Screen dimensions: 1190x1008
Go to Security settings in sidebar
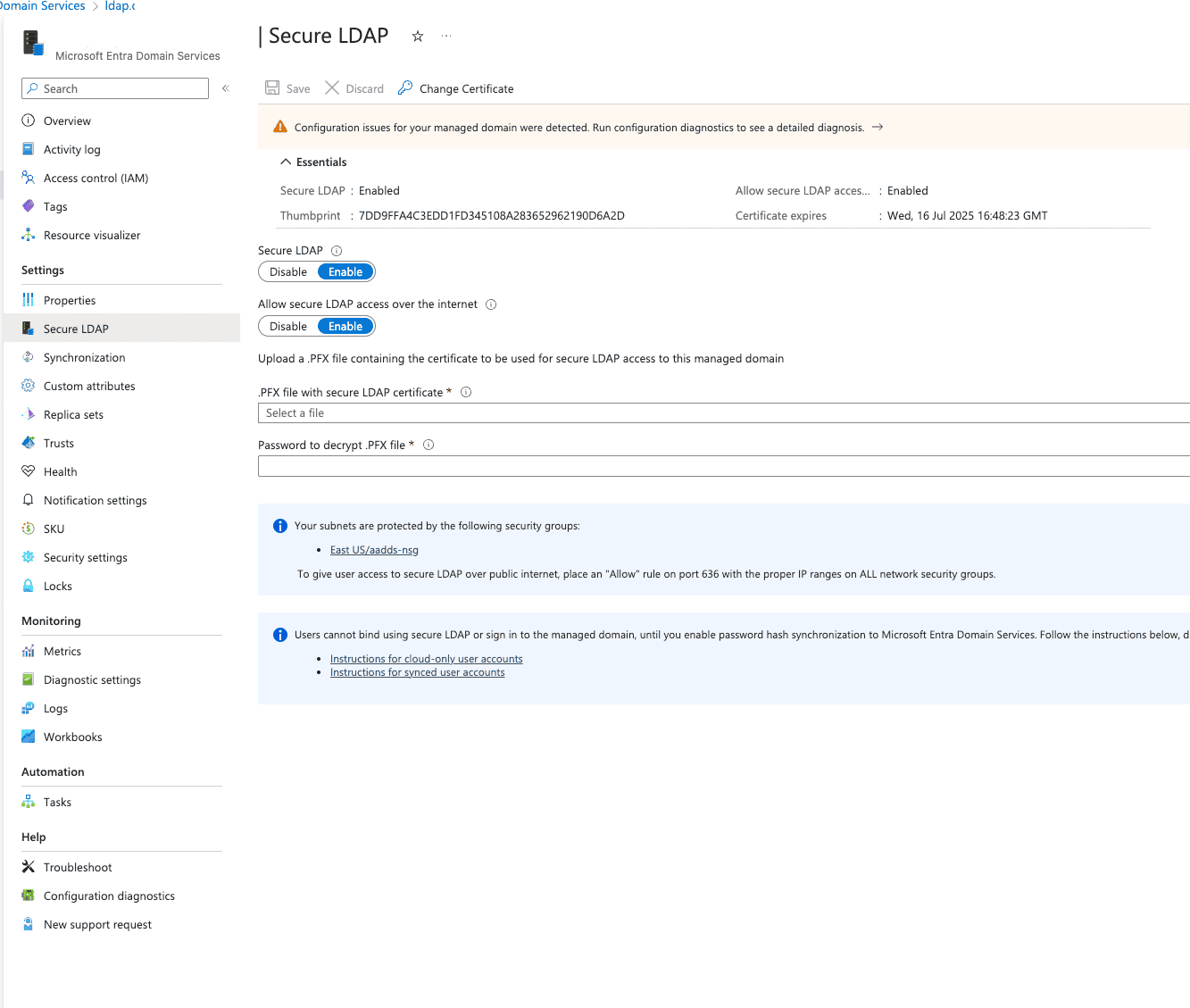(x=85, y=557)
